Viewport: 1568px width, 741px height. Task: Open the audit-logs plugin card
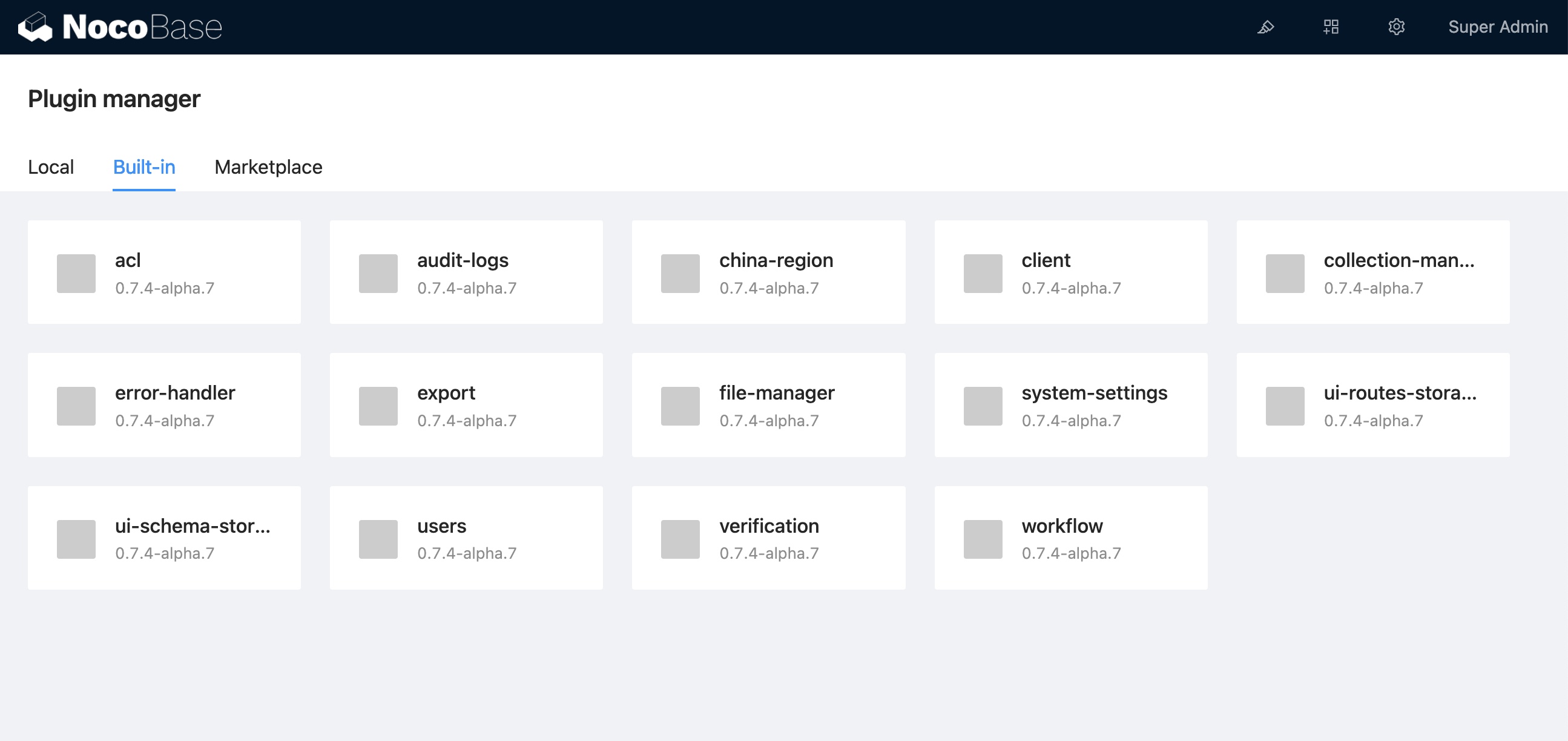pos(466,272)
